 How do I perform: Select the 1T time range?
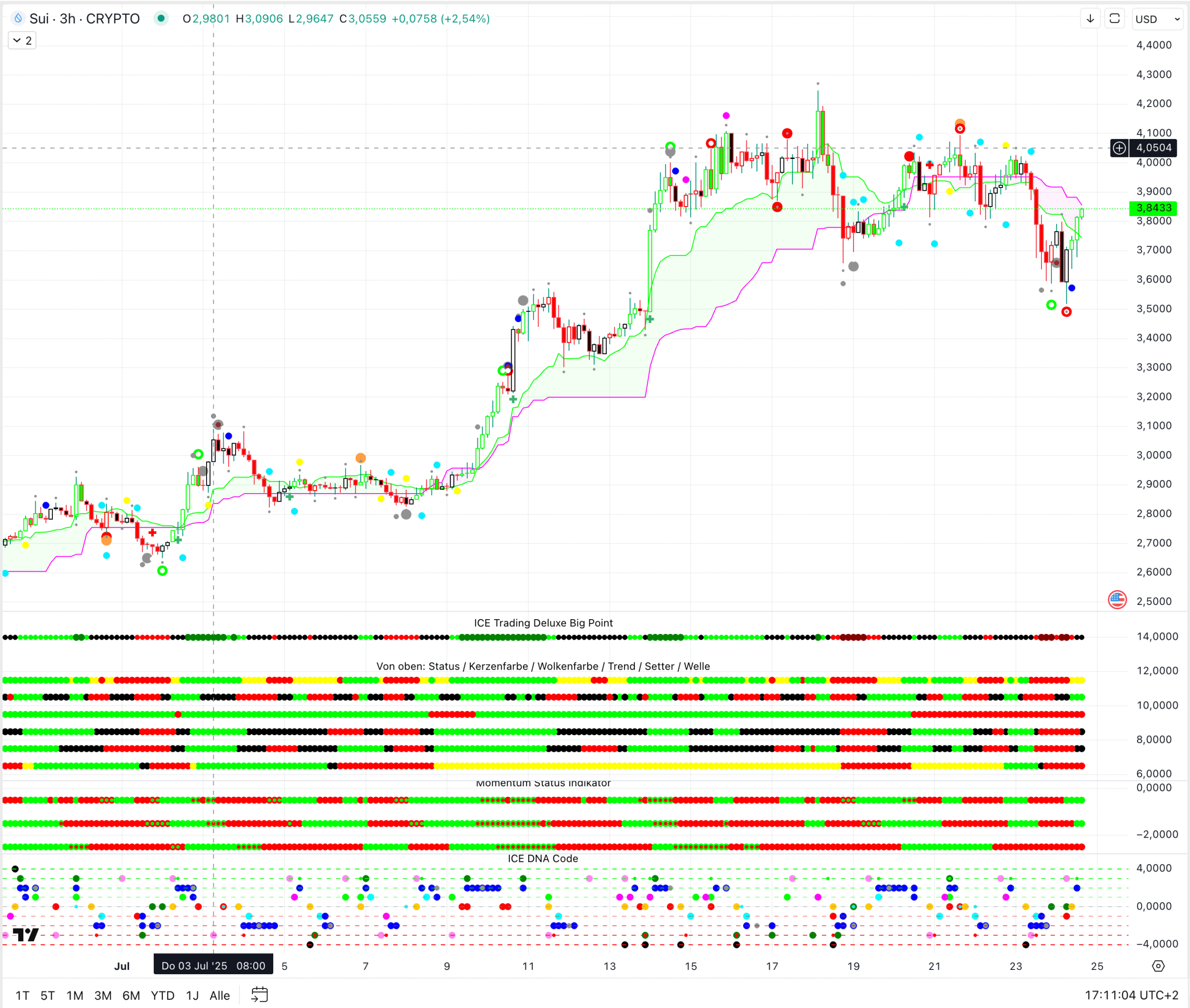coord(22,996)
